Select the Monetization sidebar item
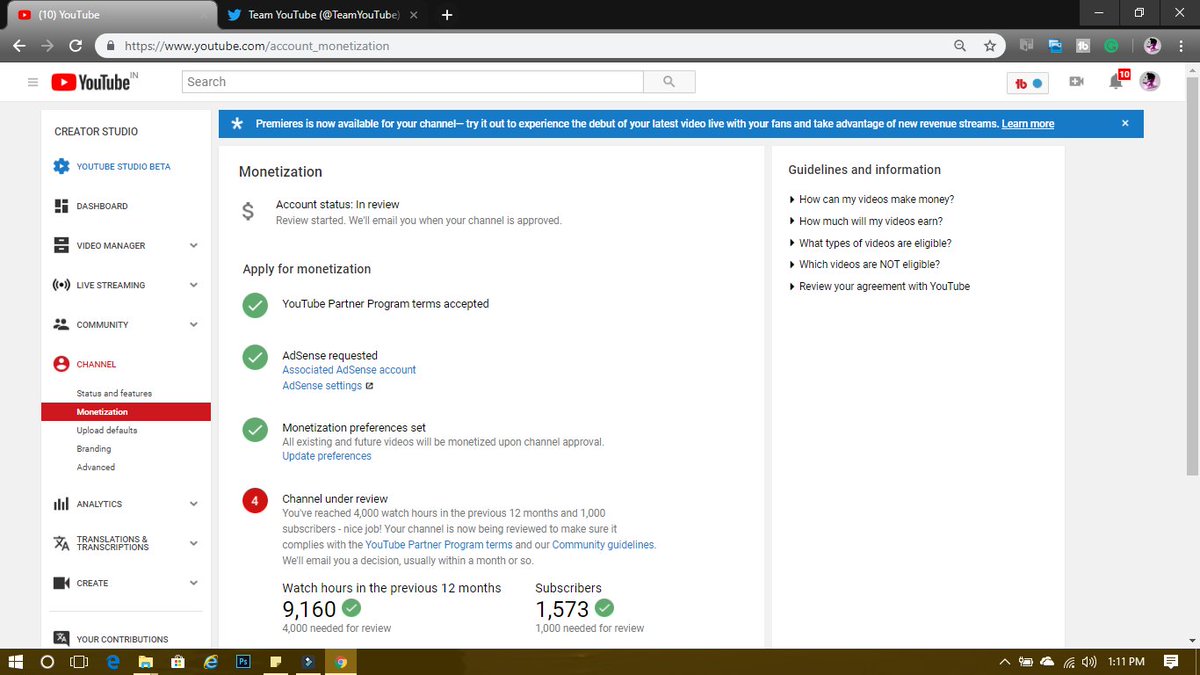The width and height of the screenshot is (1200, 675). [126, 411]
